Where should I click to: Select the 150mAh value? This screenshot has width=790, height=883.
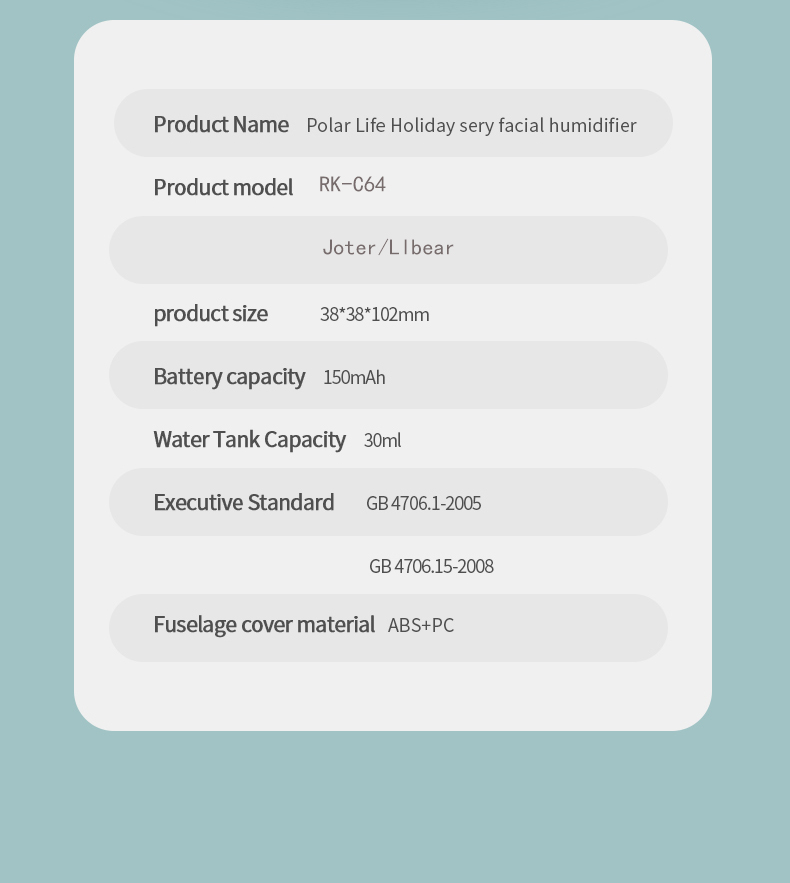[354, 377]
